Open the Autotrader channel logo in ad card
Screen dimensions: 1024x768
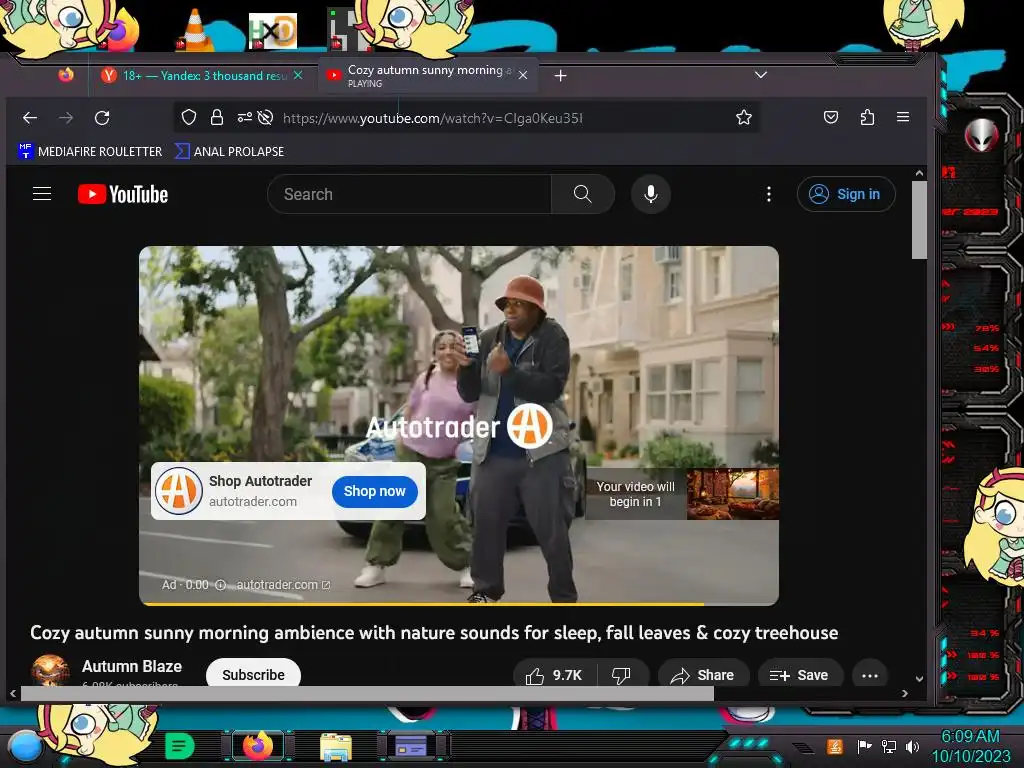(x=178, y=491)
